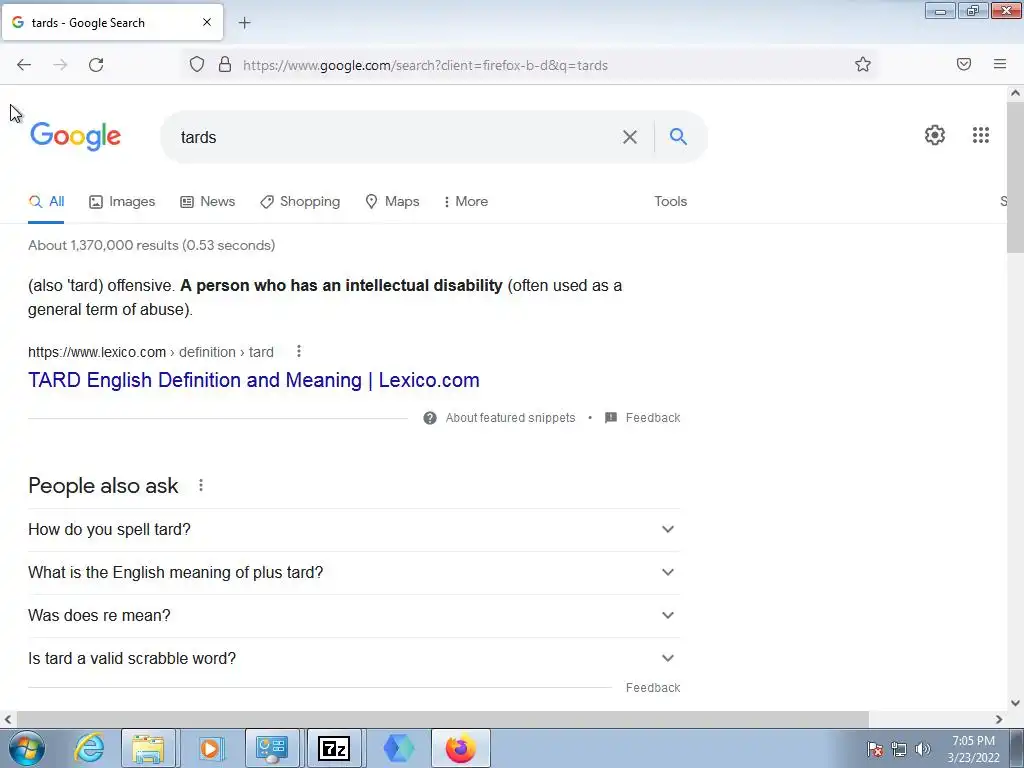Open the More search filters dropdown
1024x768 pixels.
466,201
